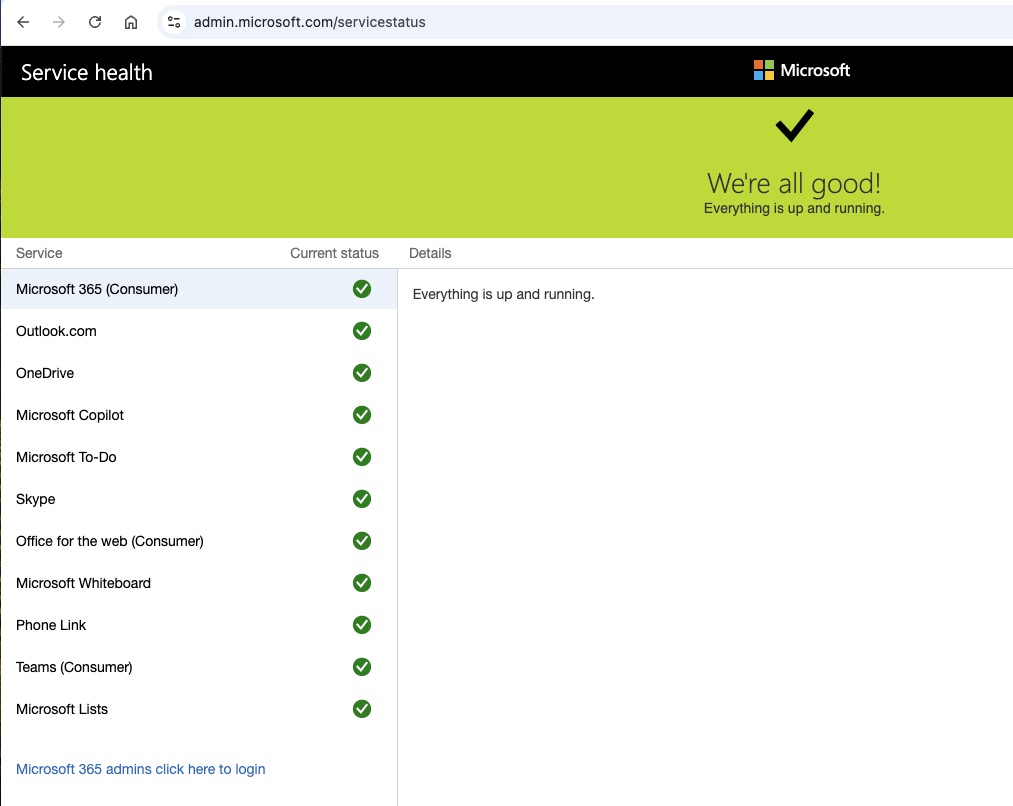Viewport: 1013px width, 806px height.
Task: Select the Phone Link service
Action: pos(199,625)
